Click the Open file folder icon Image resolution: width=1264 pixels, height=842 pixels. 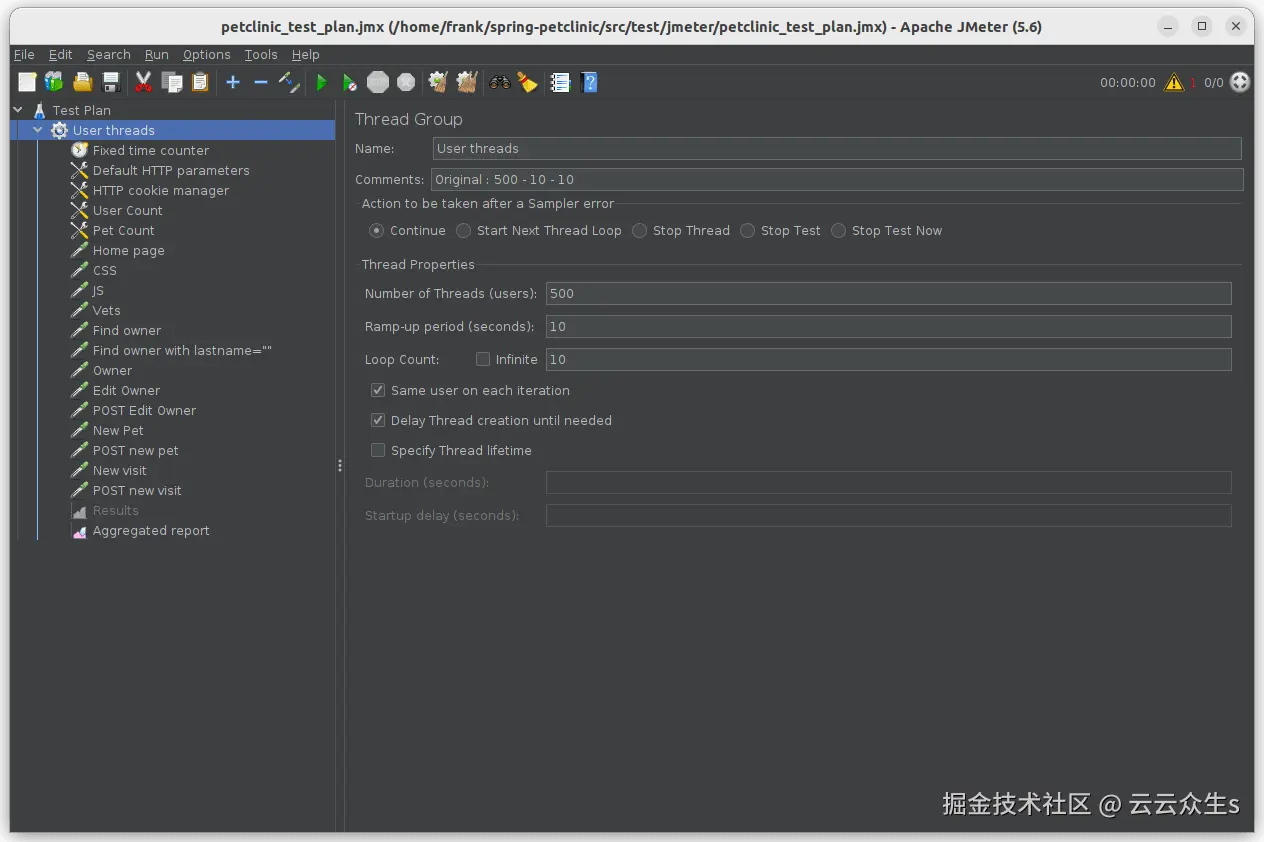point(83,82)
